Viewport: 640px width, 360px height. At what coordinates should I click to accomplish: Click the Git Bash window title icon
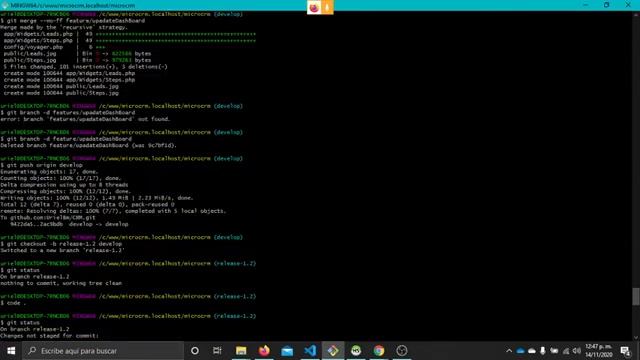tap(5, 5)
